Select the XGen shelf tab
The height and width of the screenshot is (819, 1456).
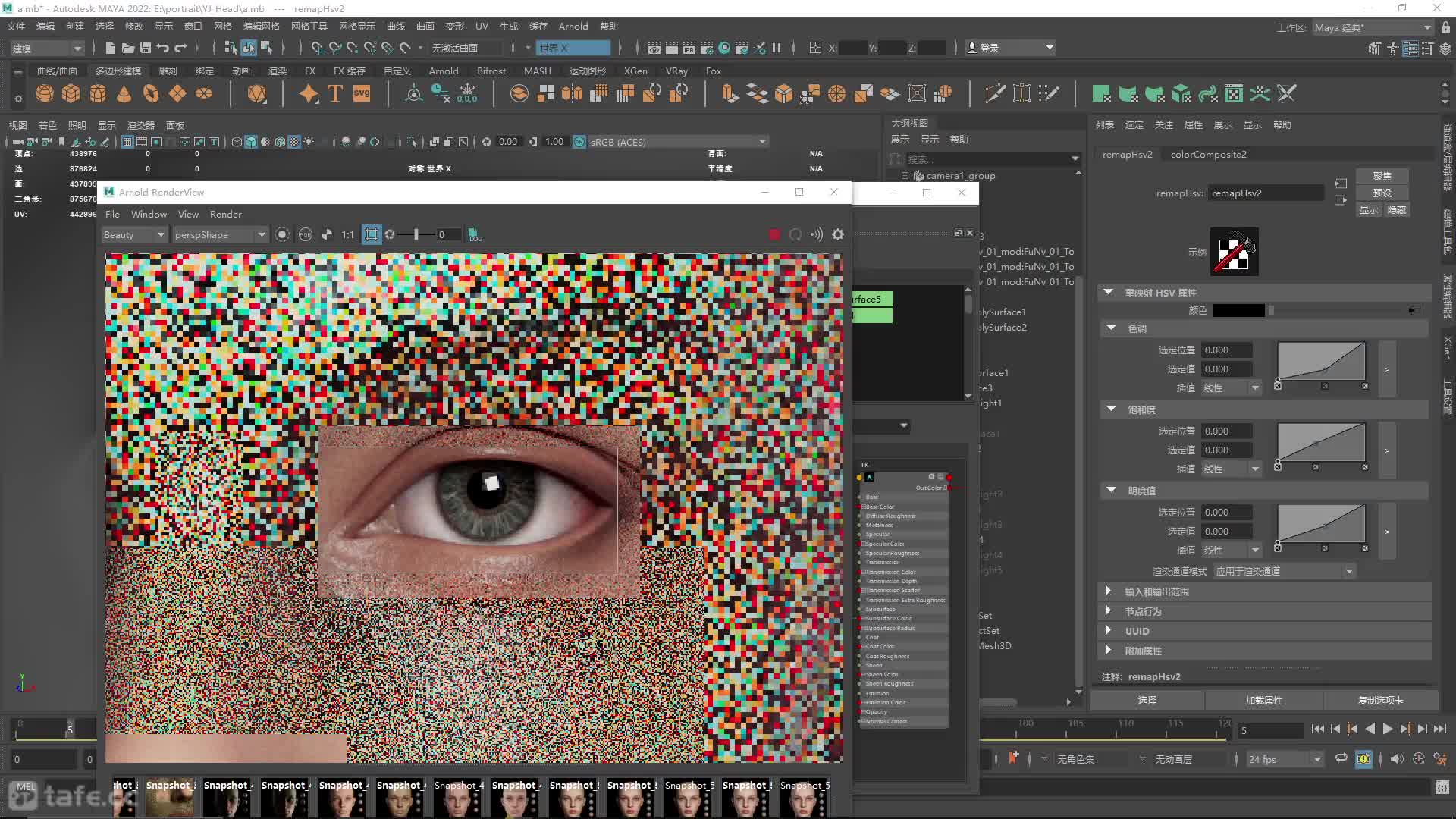[x=635, y=71]
